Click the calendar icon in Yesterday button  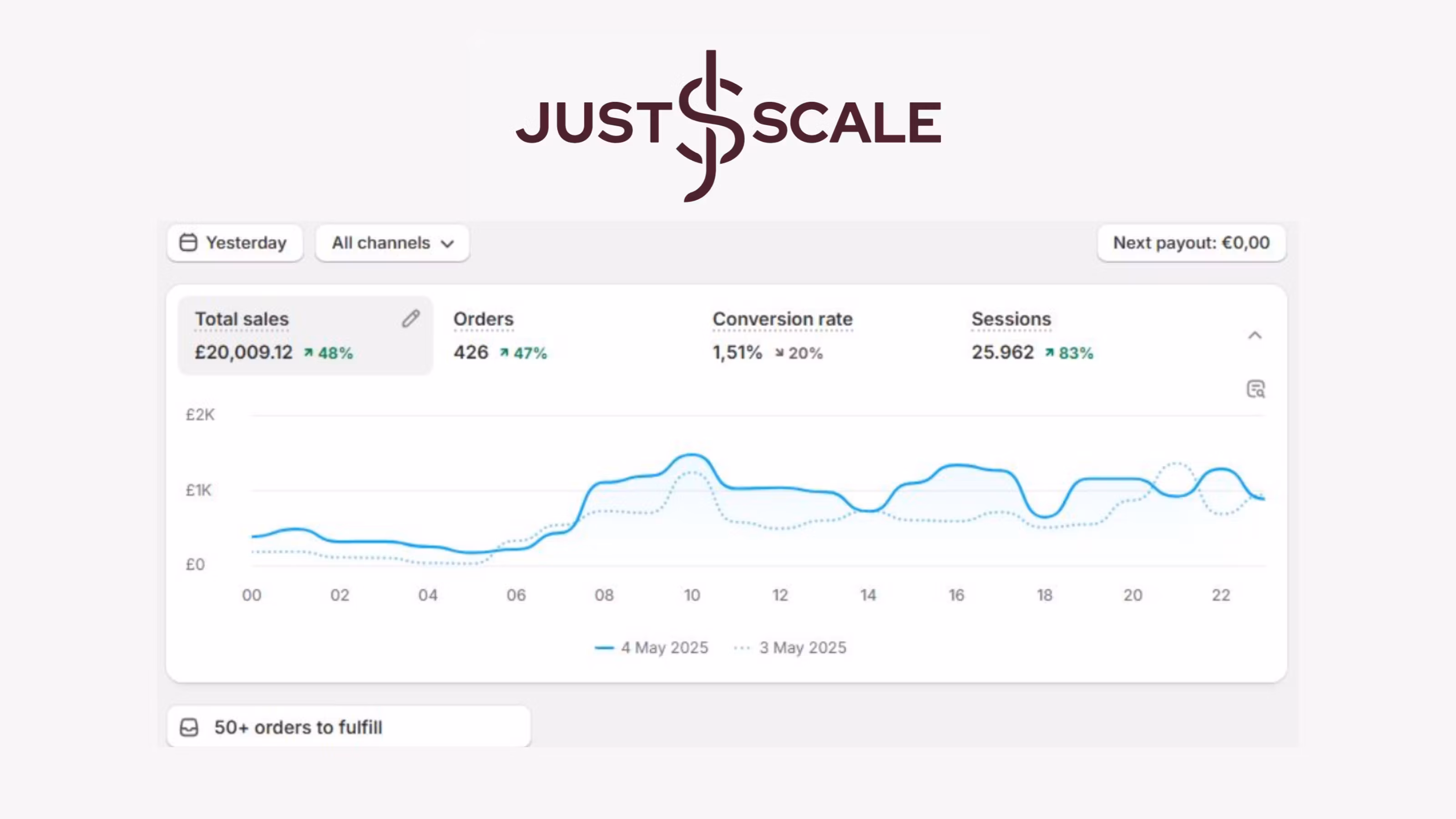coord(188,243)
